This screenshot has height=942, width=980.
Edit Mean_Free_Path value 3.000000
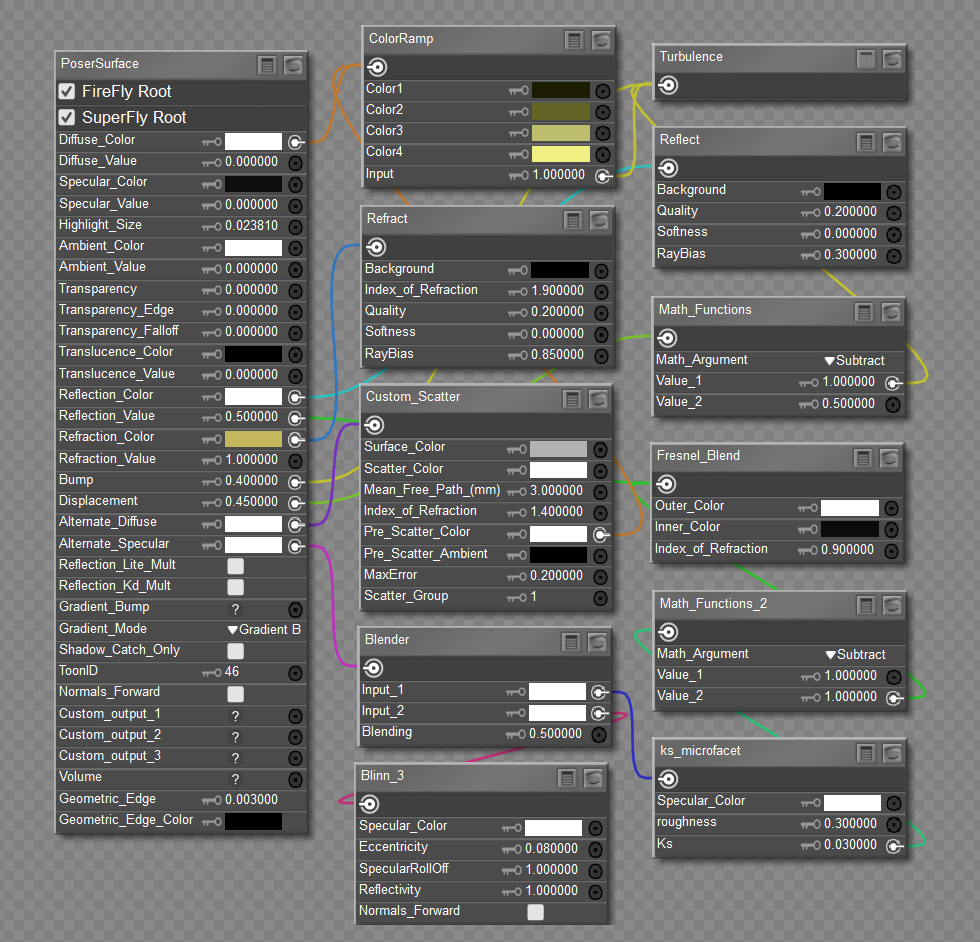pyautogui.click(x=556, y=491)
